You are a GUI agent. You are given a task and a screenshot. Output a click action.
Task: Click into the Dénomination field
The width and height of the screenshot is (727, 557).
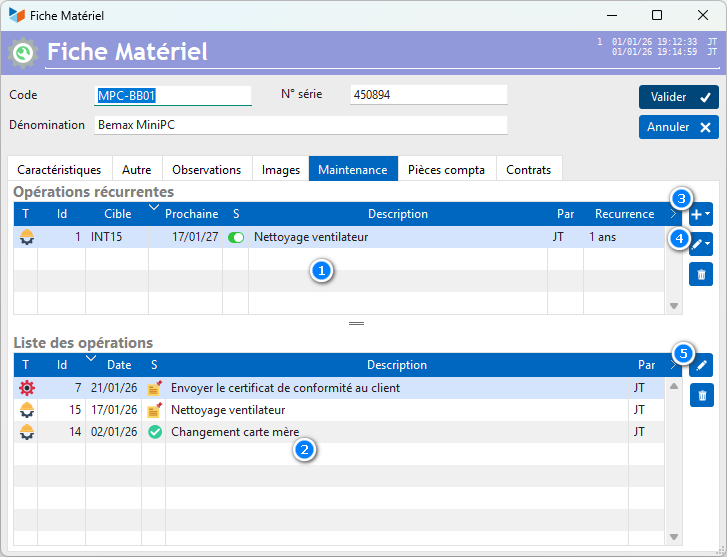(300, 126)
